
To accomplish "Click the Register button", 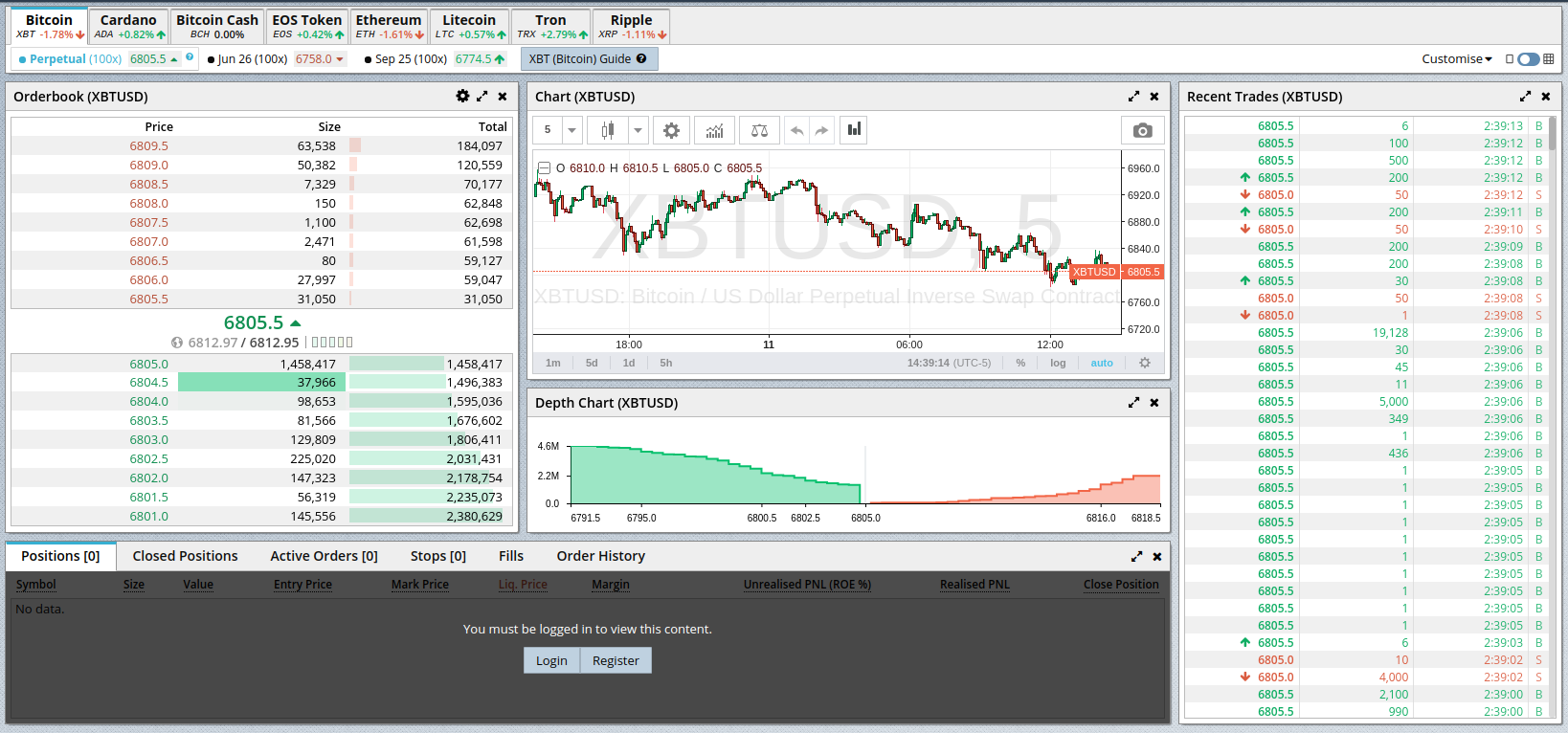I will (616, 660).
